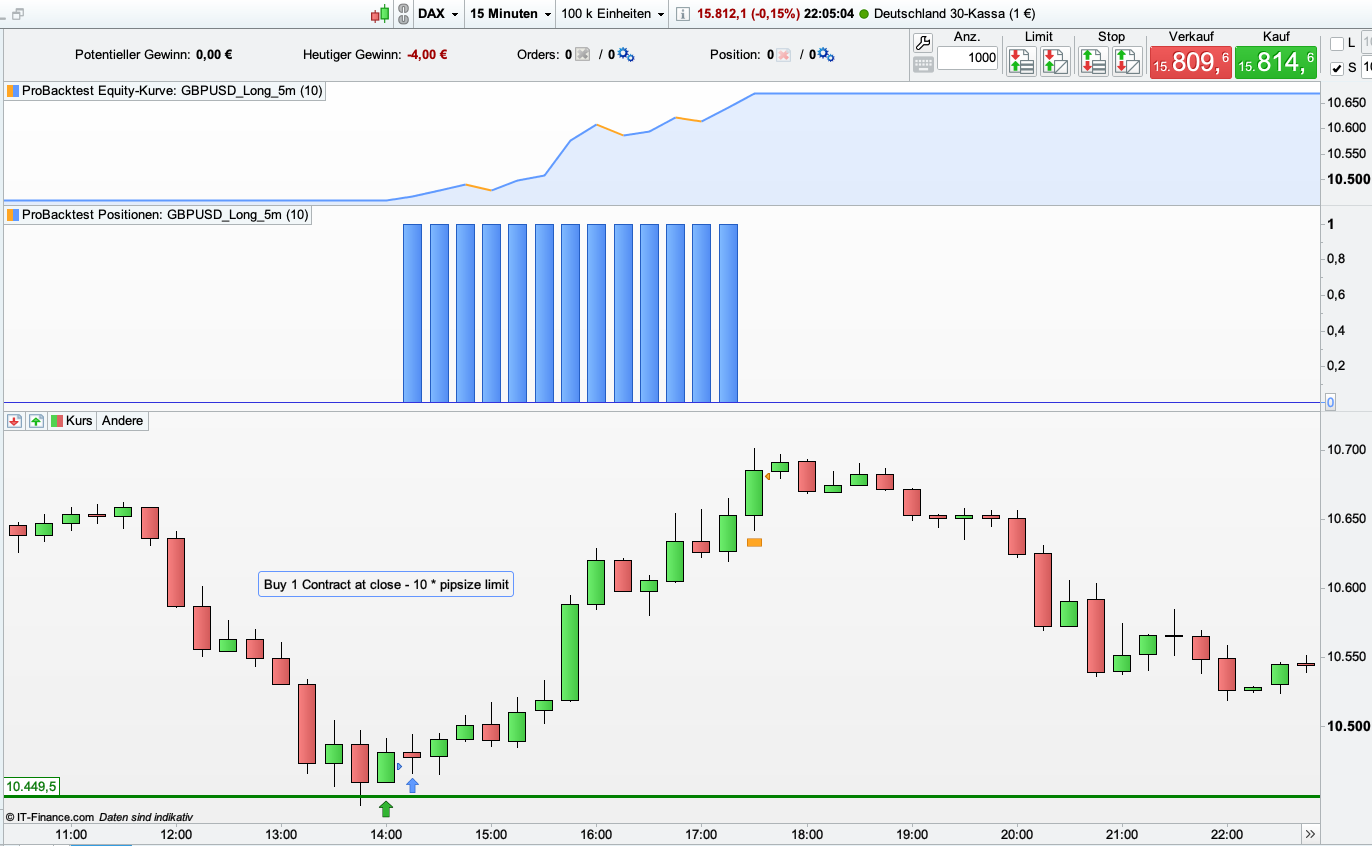Enable the L checkbox
This screenshot has height=846, width=1372.
(1337, 43)
